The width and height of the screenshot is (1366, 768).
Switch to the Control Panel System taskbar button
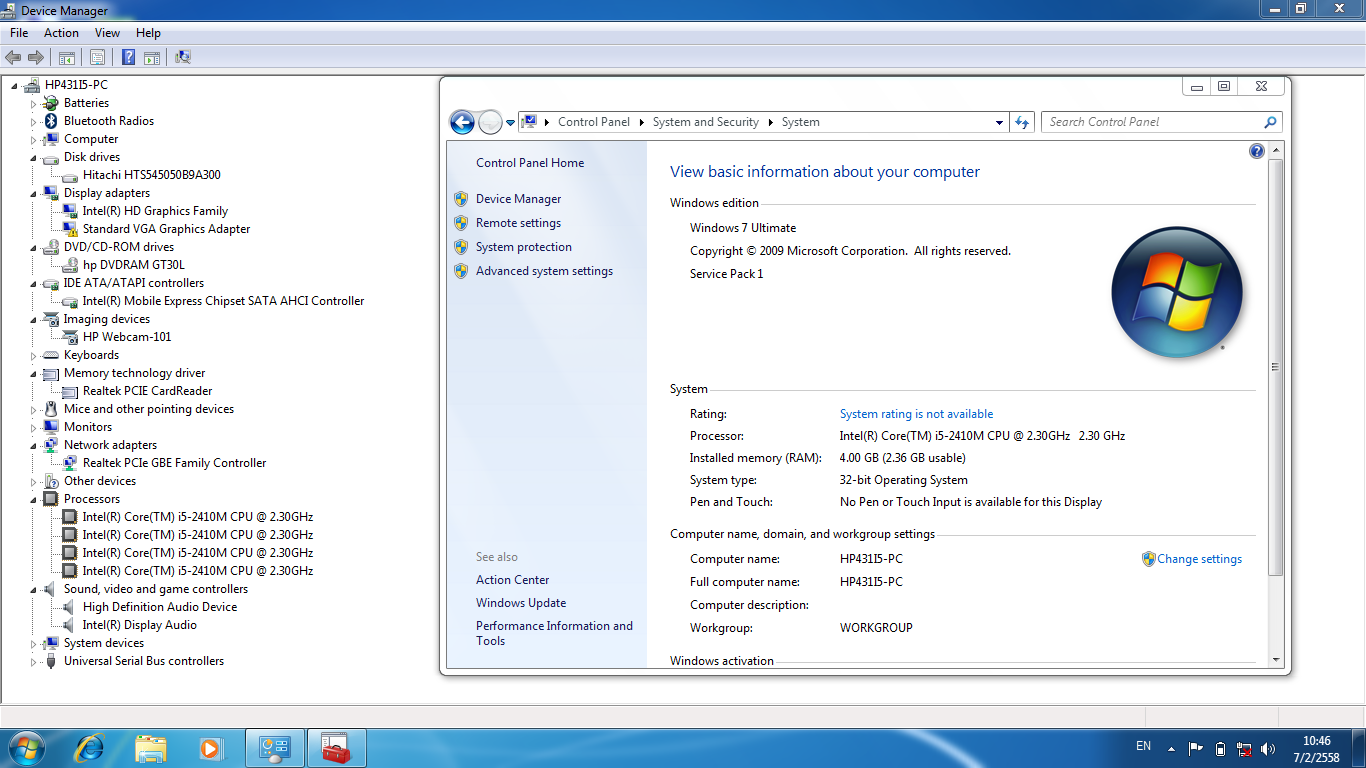pyautogui.click(x=275, y=748)
